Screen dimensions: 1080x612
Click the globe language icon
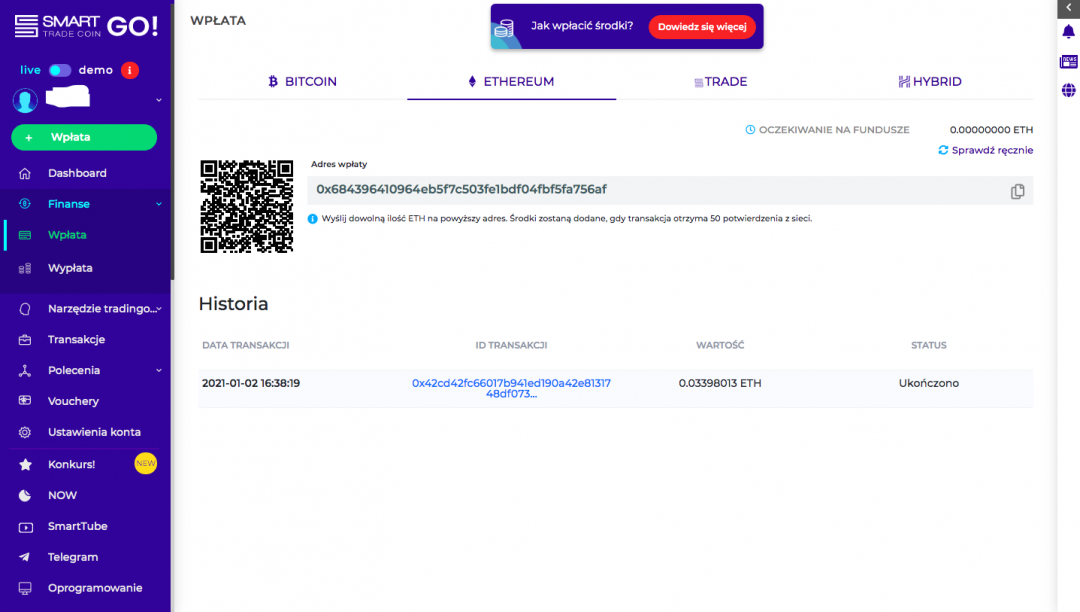tap(1068, 91)
